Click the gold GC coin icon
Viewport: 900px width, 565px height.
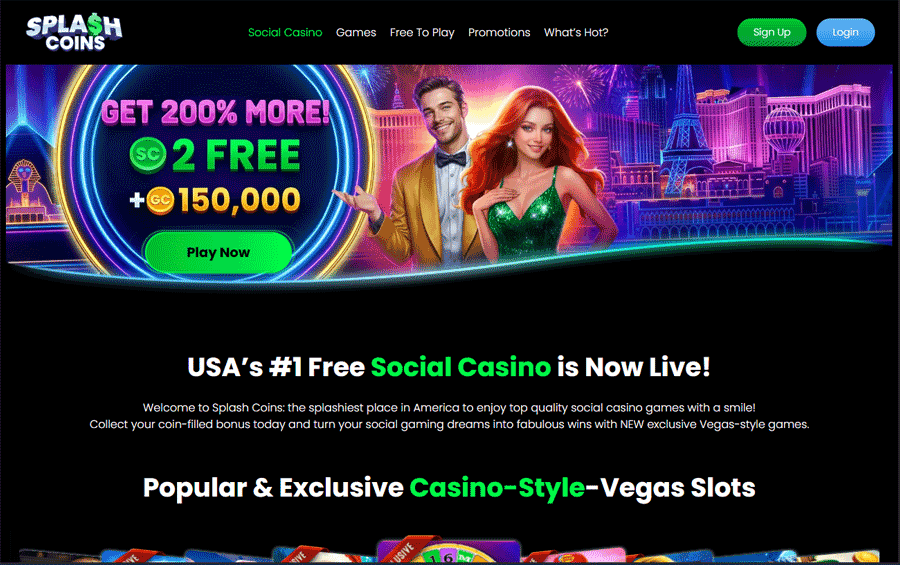tap(160, 200)
